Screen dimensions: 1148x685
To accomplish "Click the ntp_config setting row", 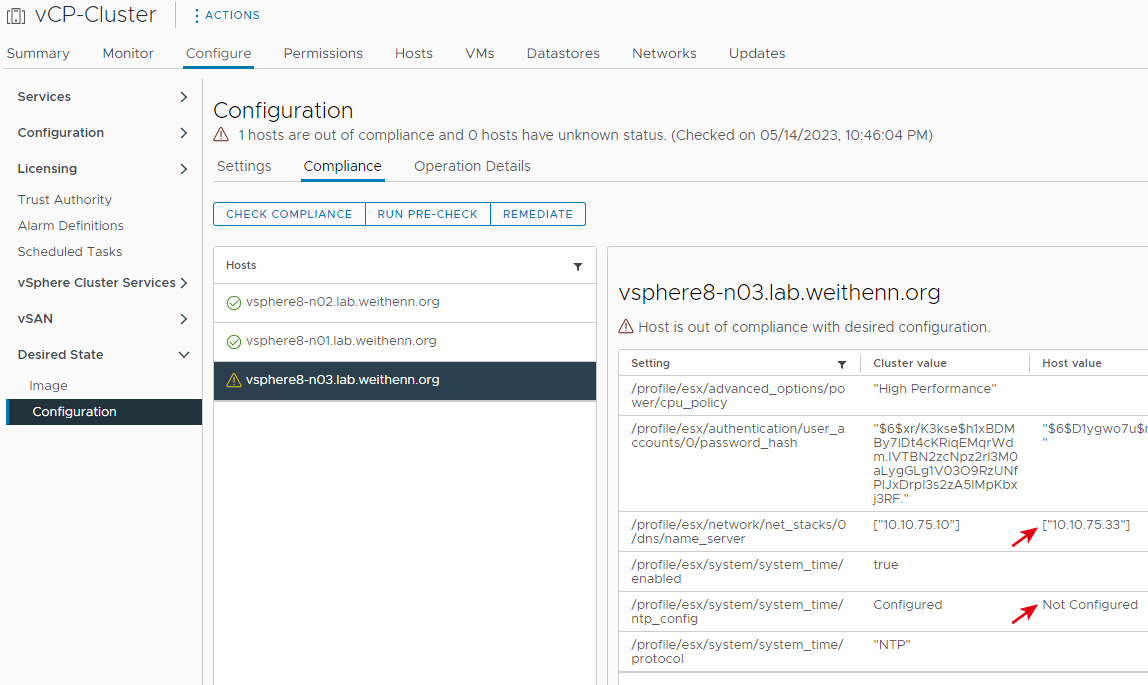I will tap(883, 612).
